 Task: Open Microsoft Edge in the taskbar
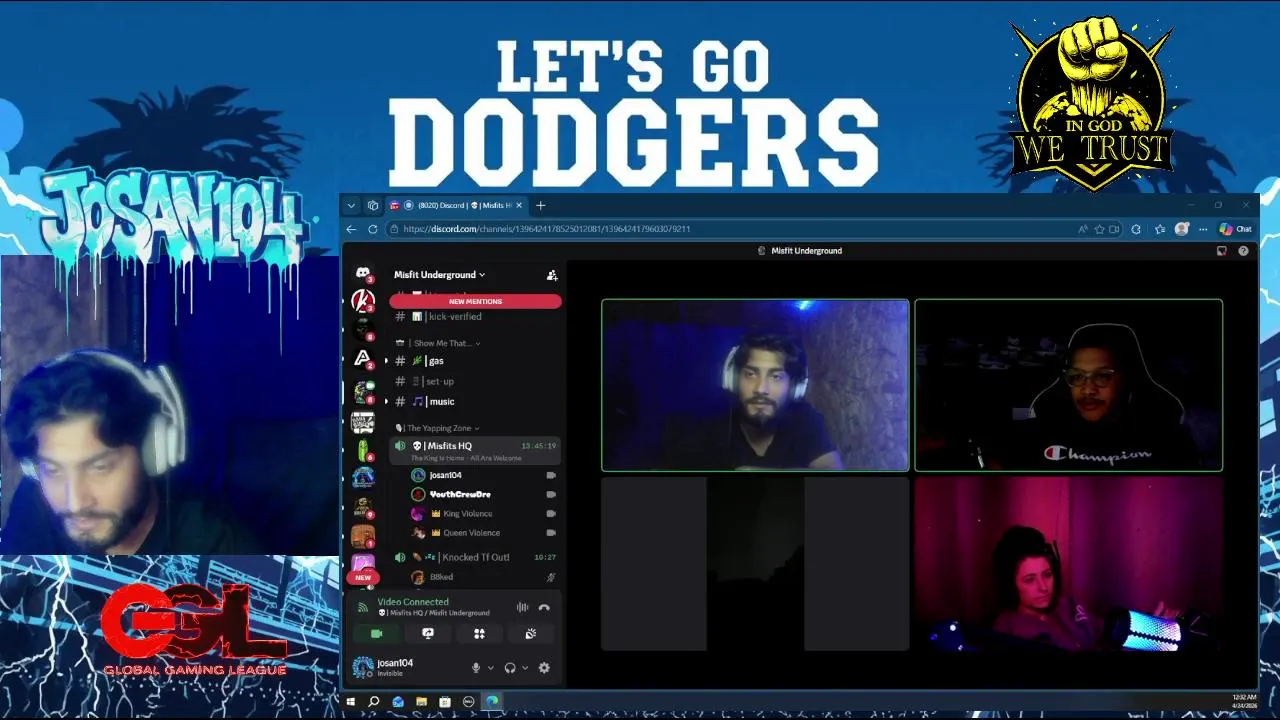click(492, 701)
